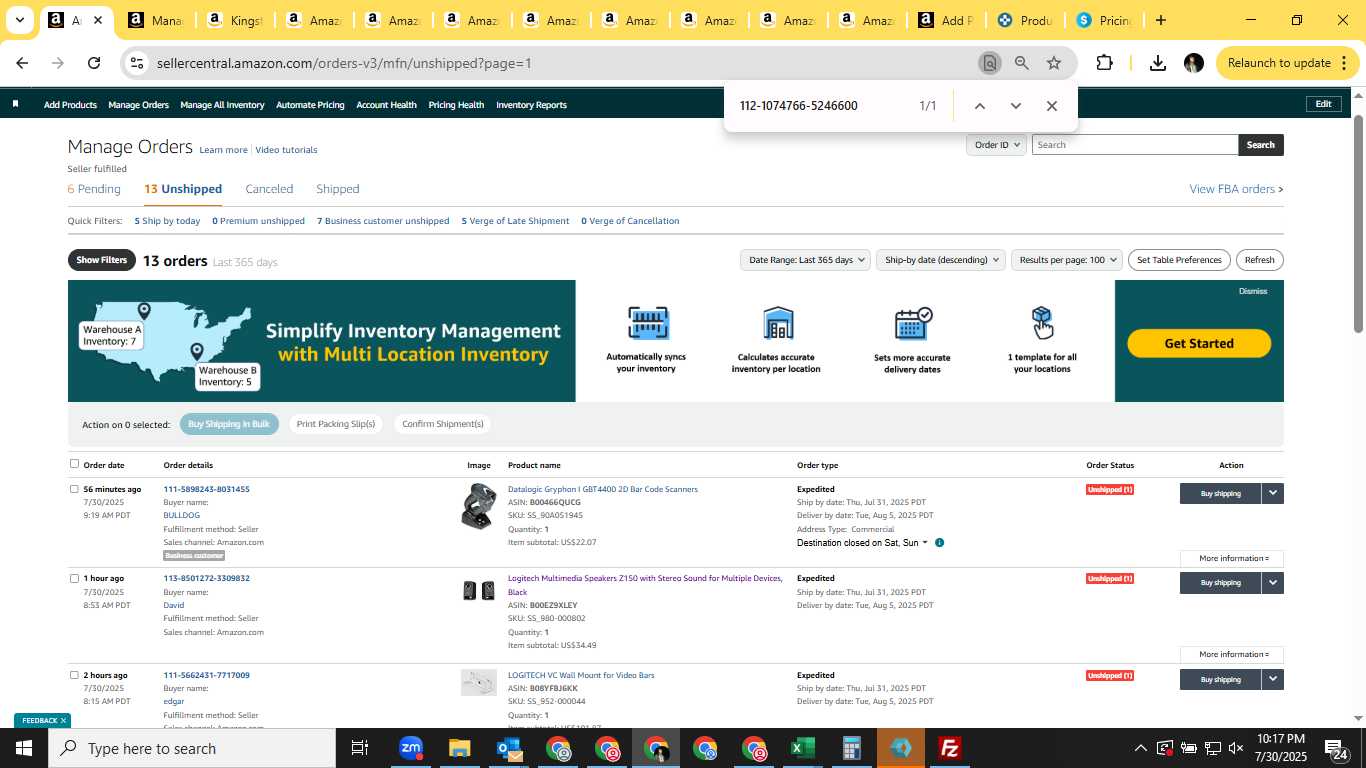Open Date Range Last 365 days dropdown
Image resolution: width=1366 pixels, height=768 pixels.
point(805,260)
